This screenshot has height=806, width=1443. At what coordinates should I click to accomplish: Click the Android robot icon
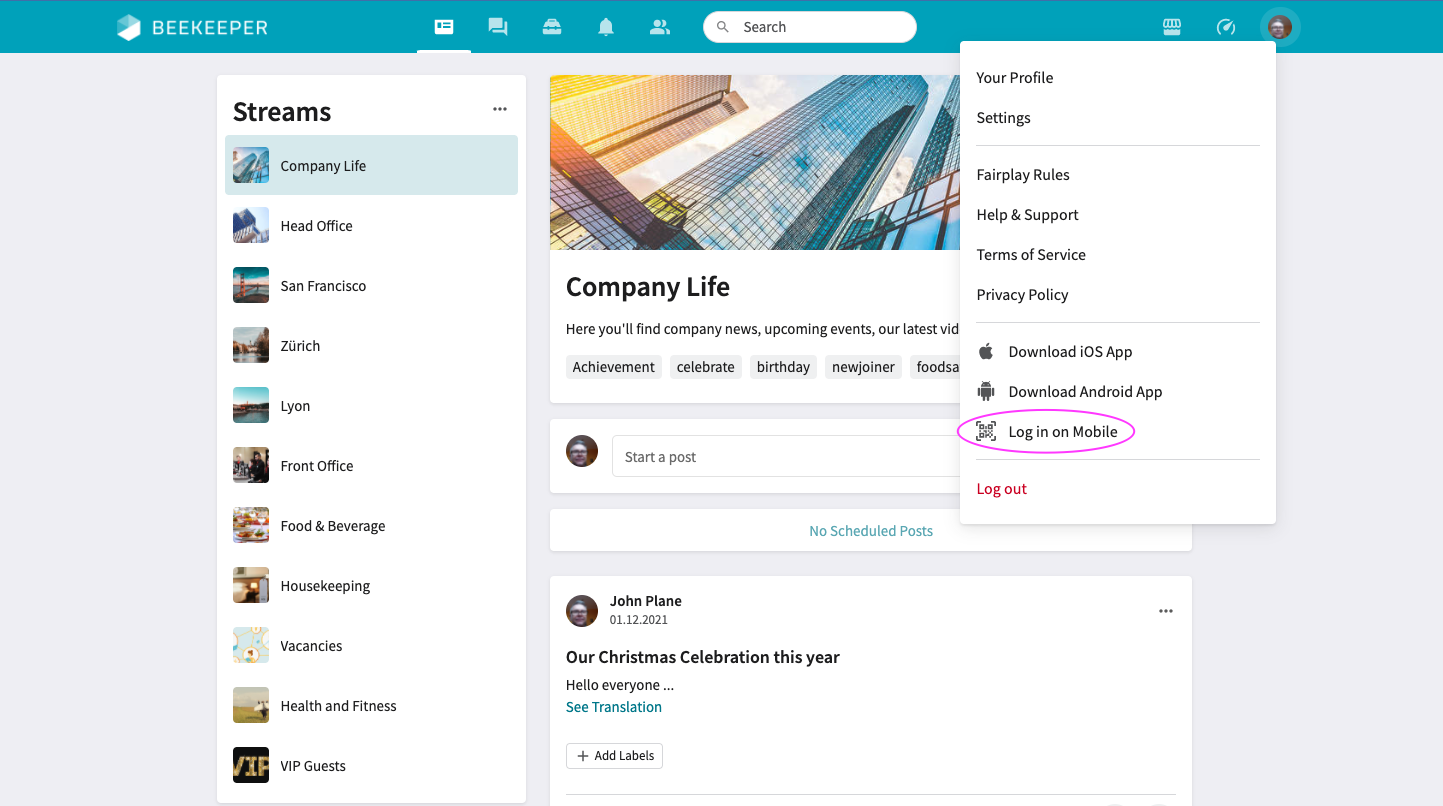coord(986,392)
